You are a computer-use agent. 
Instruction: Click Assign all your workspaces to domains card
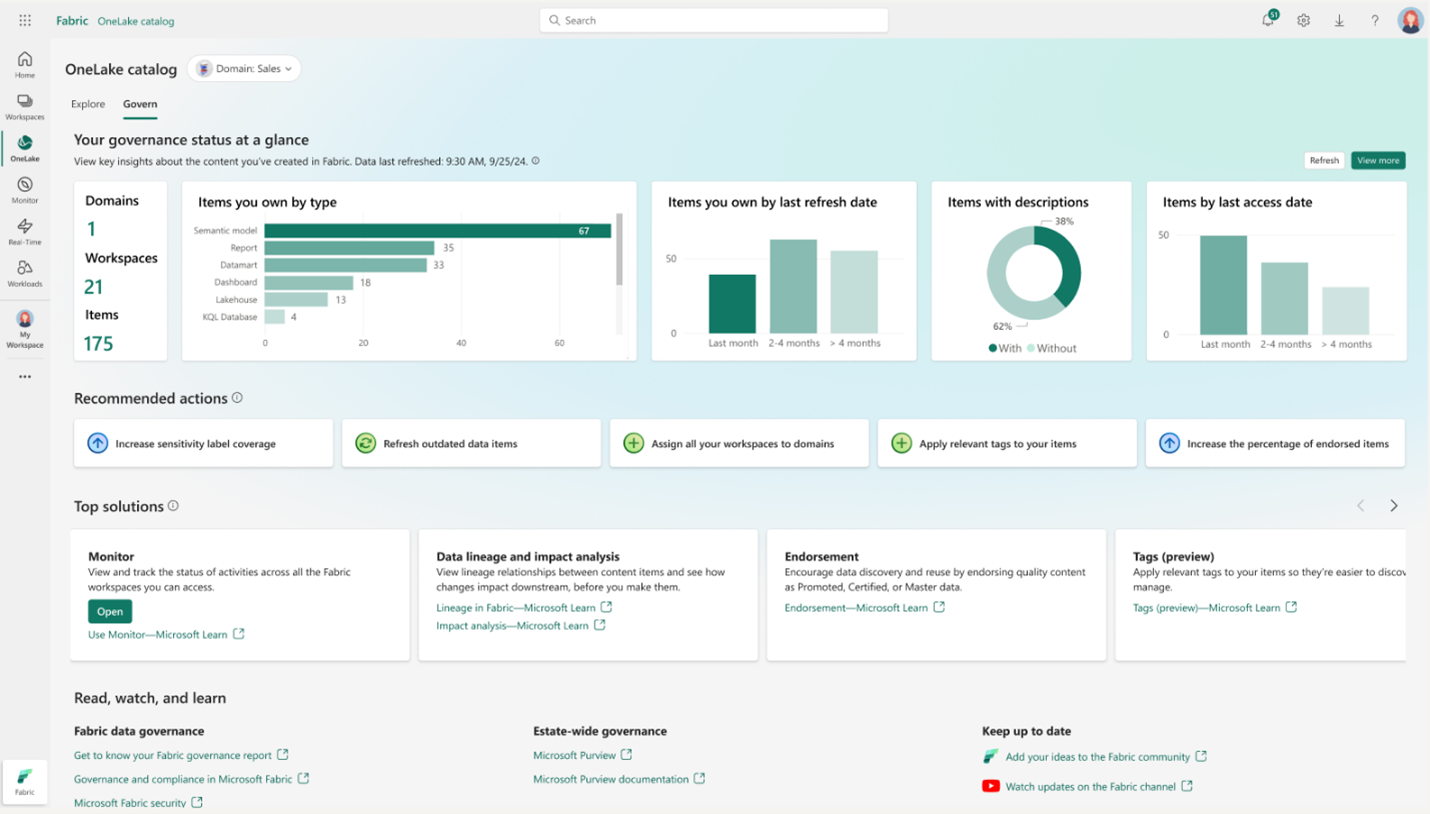click(x=739, y=443)
